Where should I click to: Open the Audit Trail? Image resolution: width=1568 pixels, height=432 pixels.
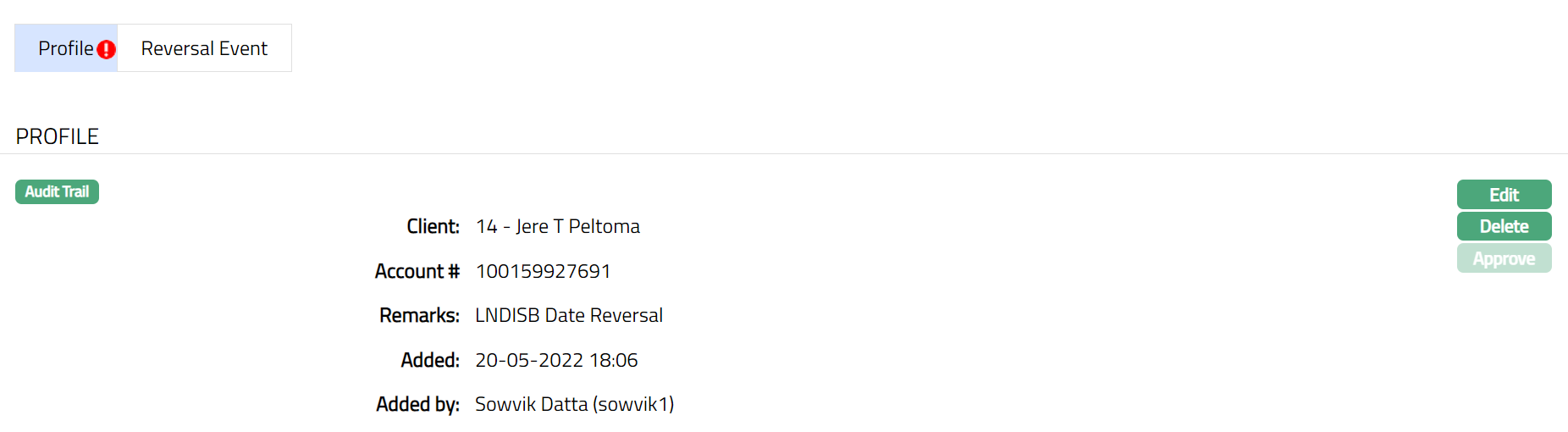click(x=57, y=192)
